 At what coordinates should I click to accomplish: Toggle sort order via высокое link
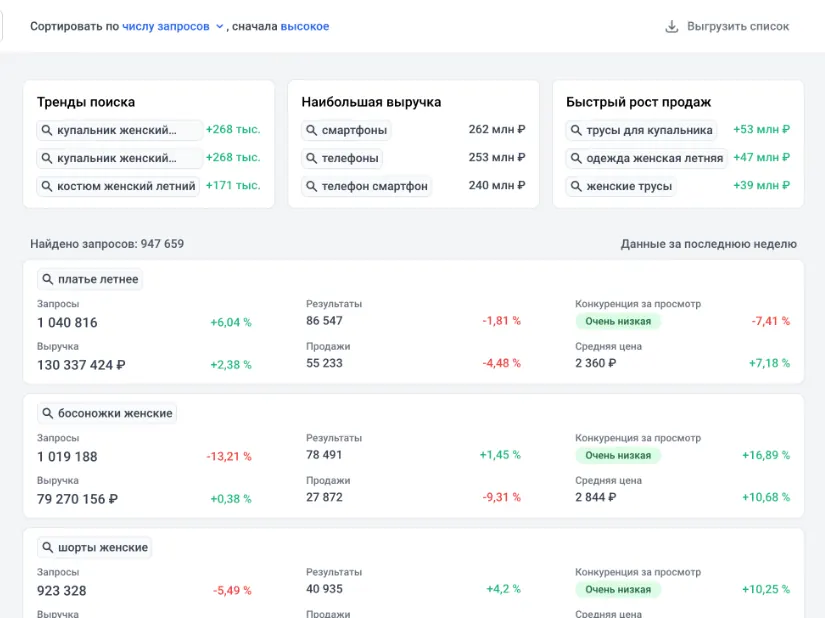(x=305, y=26)
